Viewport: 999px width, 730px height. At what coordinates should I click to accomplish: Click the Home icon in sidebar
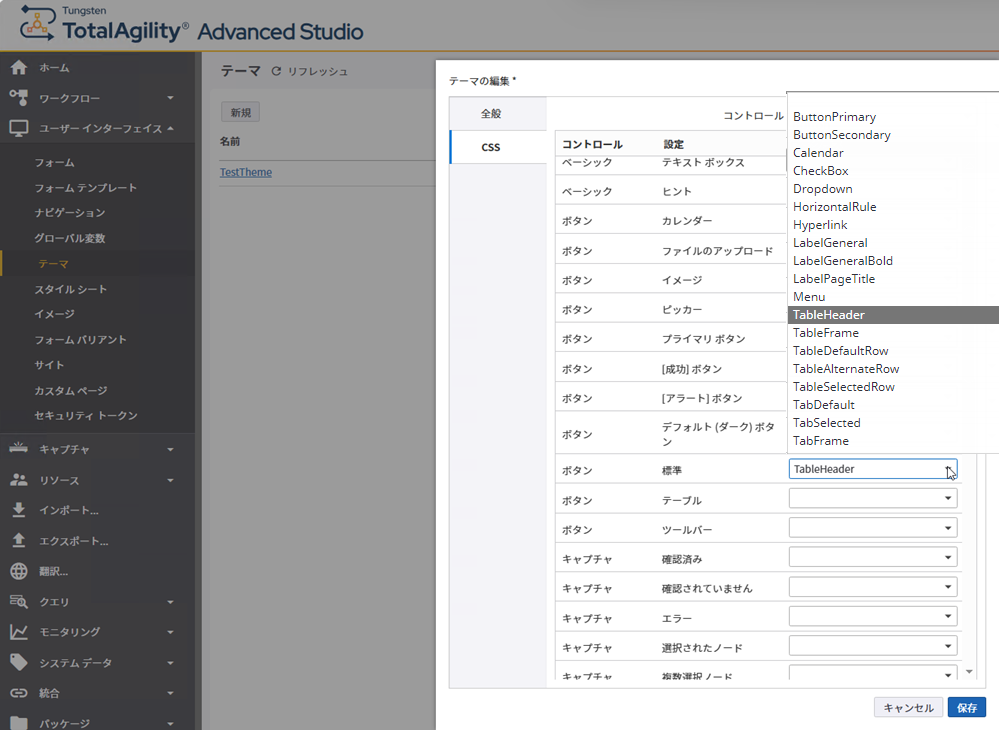click(x=18, y=68)
